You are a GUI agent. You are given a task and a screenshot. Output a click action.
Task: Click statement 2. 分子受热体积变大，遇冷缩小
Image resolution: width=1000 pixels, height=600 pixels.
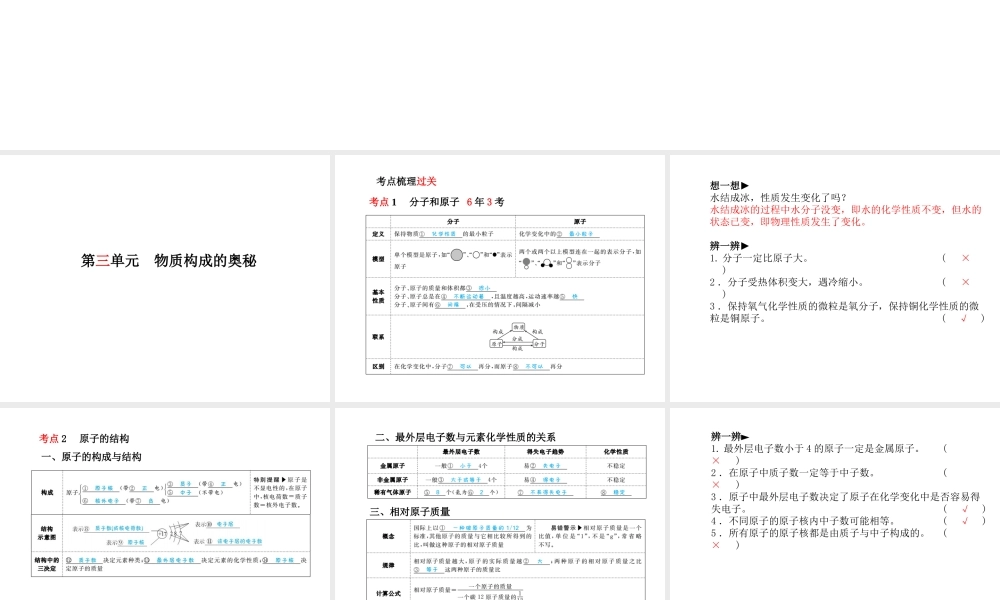click(x=787, y=282)
